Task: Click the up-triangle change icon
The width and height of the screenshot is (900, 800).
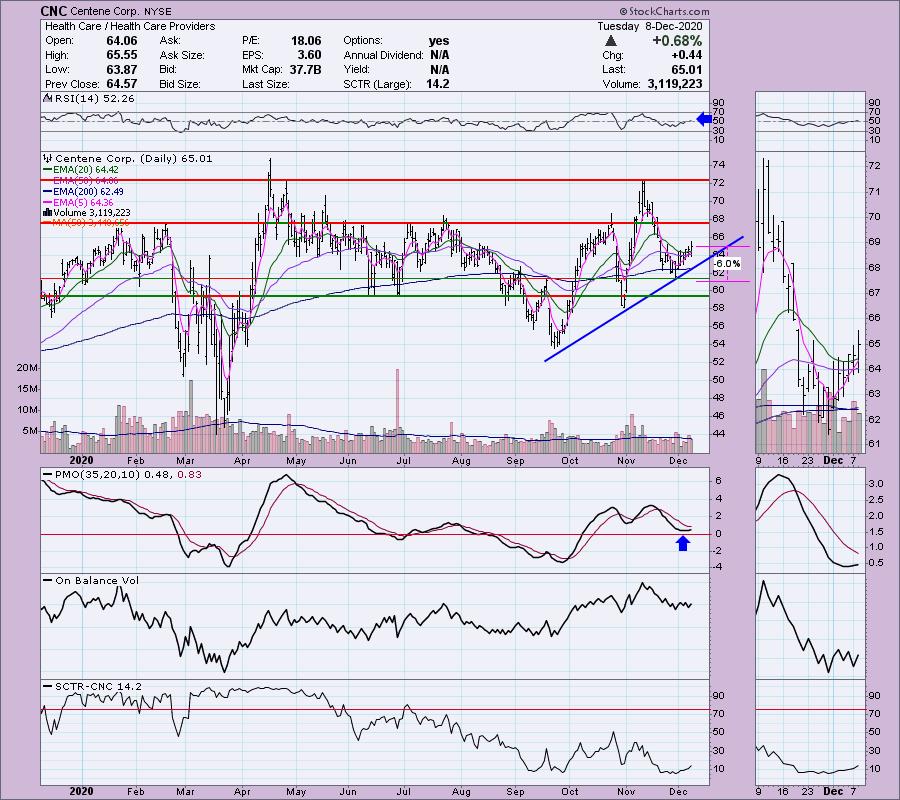Action: [611, 41]
